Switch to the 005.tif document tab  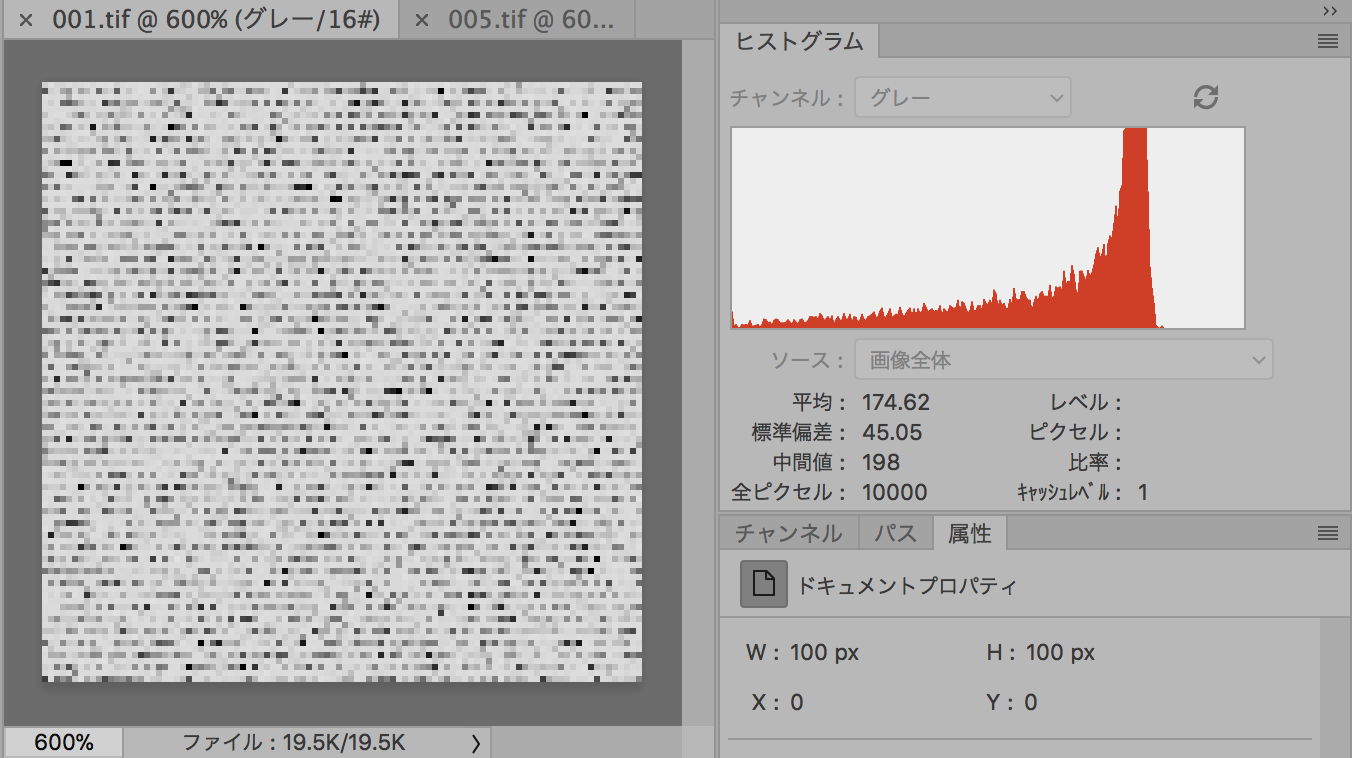click(525, 21)
